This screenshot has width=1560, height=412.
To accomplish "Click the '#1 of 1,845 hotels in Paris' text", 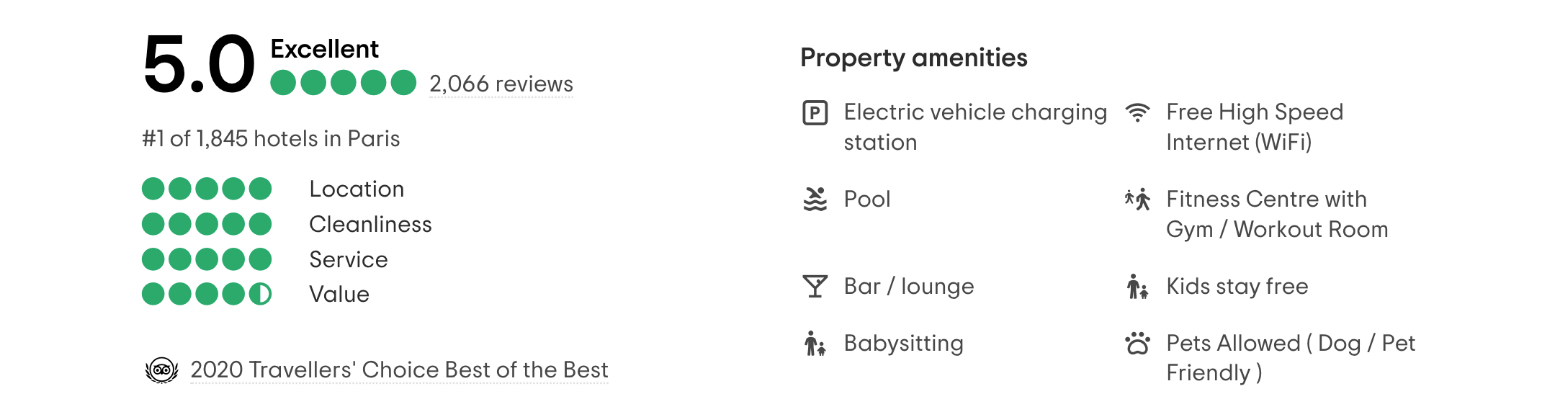I will click(x=271, y=139).
